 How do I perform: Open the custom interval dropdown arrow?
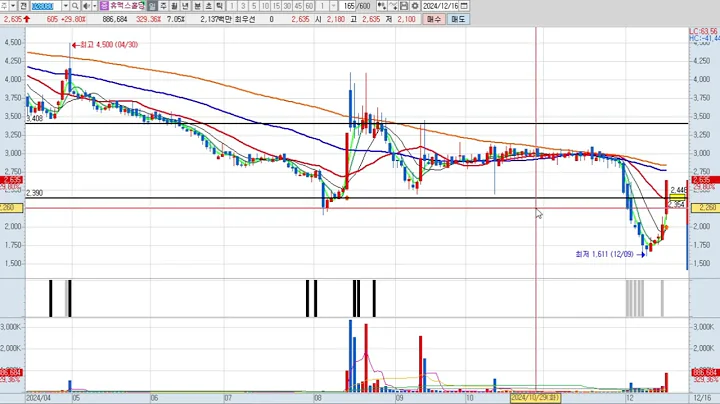(x=333, y=6)
